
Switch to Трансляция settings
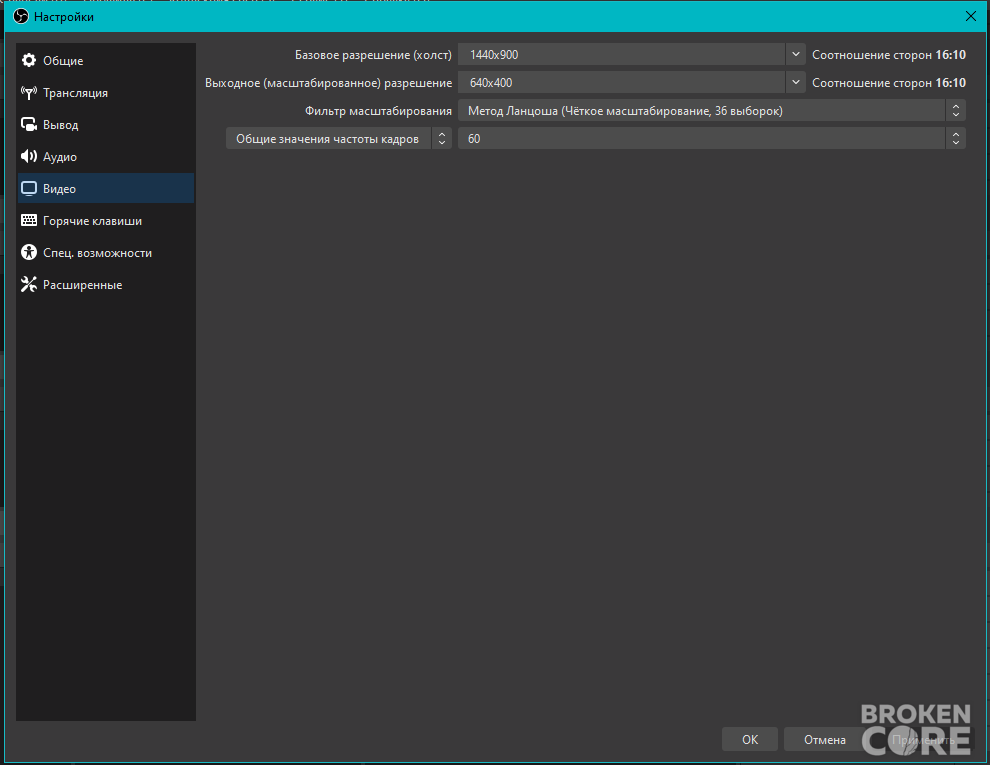click(106, 93)
